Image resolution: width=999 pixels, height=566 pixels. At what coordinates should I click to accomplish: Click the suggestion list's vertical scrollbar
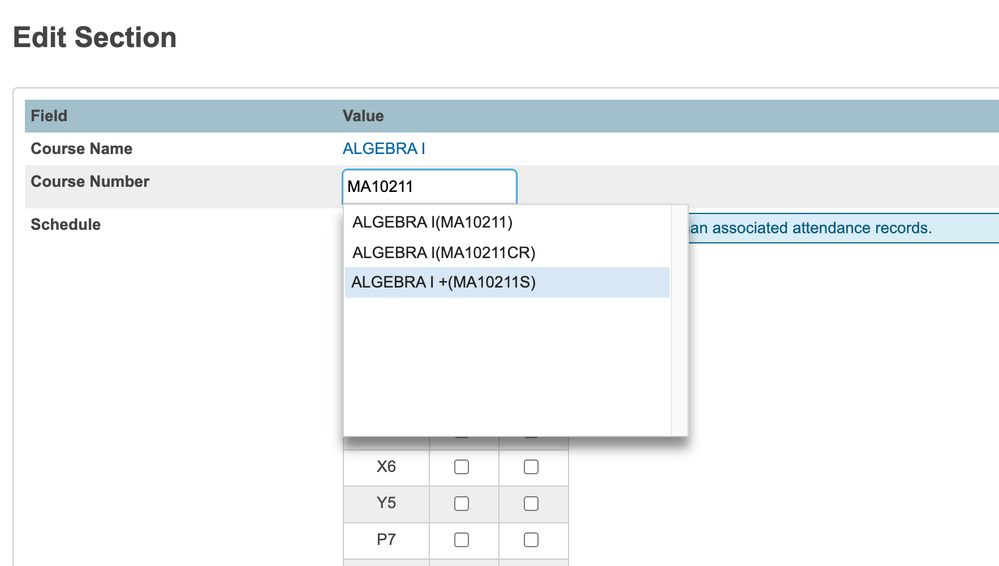pos(679,320)
